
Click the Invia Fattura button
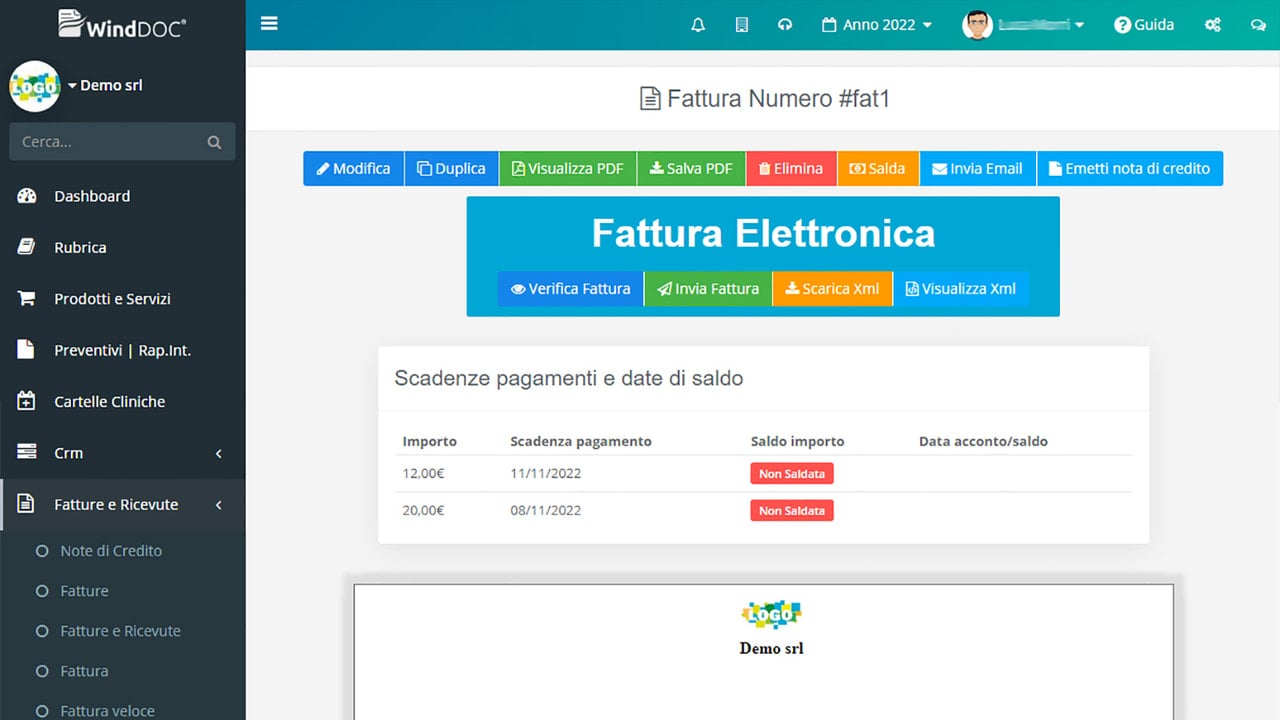708,288
